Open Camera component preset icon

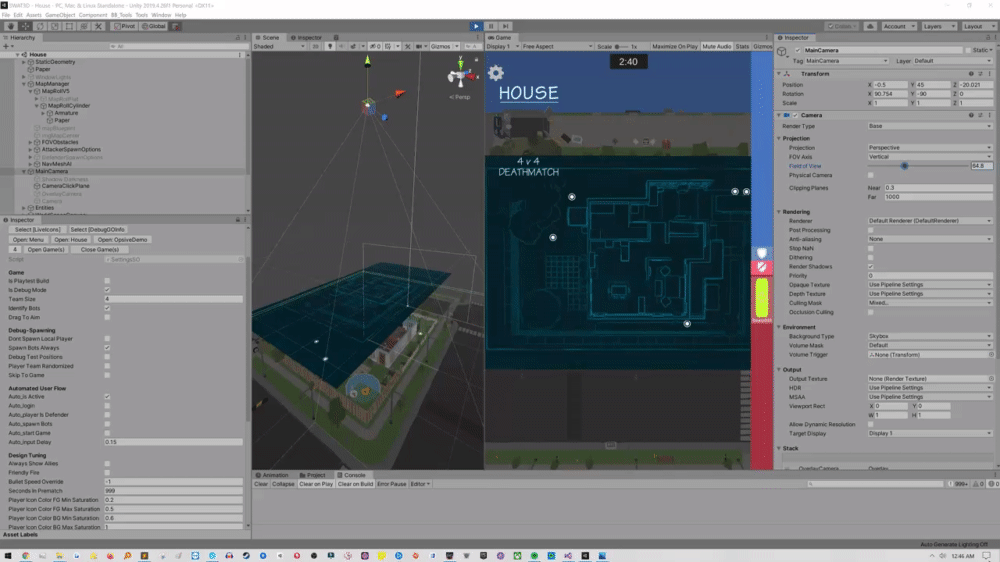click(980, 115)
